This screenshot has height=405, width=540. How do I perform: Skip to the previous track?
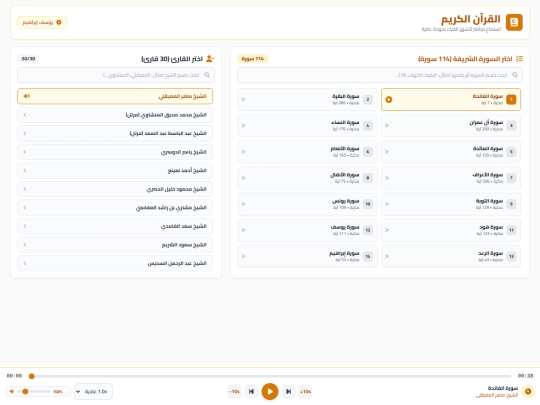point(251,392)
